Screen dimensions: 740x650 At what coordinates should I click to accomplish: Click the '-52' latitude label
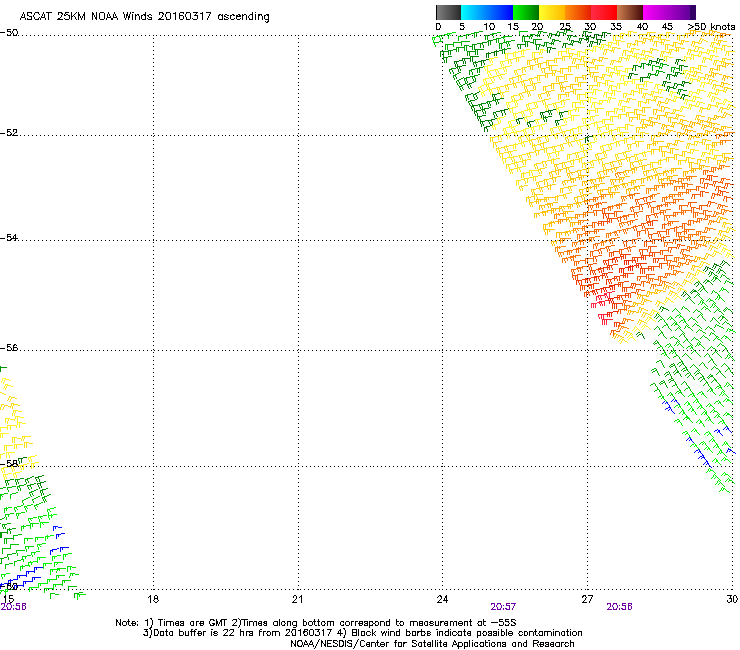pyautogui.click(x=9, y=133)
